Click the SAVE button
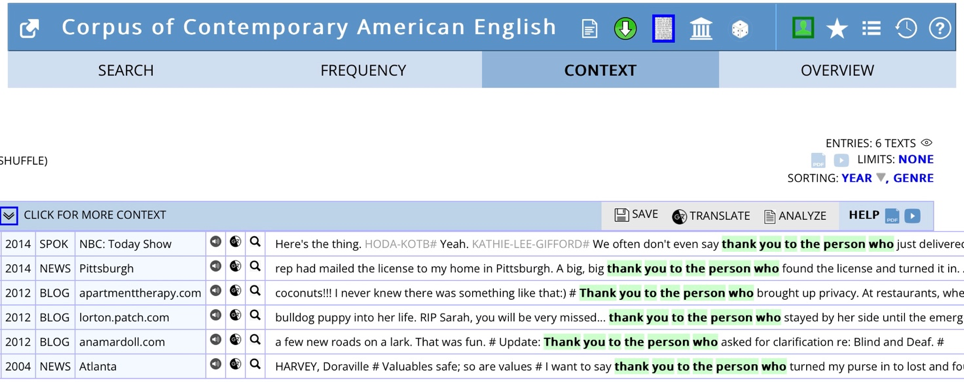Image resolution: width=964 pixels, height=382 pixels. pyautogui.click(x=636, y=215)
